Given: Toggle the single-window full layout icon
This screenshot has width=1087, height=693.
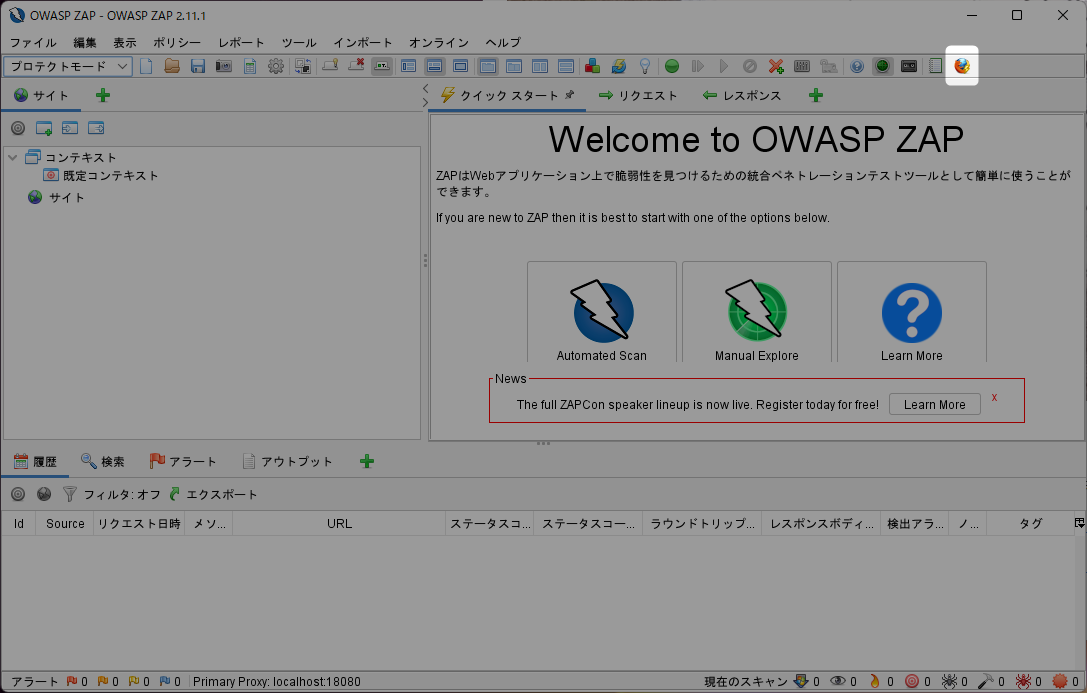Looking at the screenshot, I should pos(460,66).
